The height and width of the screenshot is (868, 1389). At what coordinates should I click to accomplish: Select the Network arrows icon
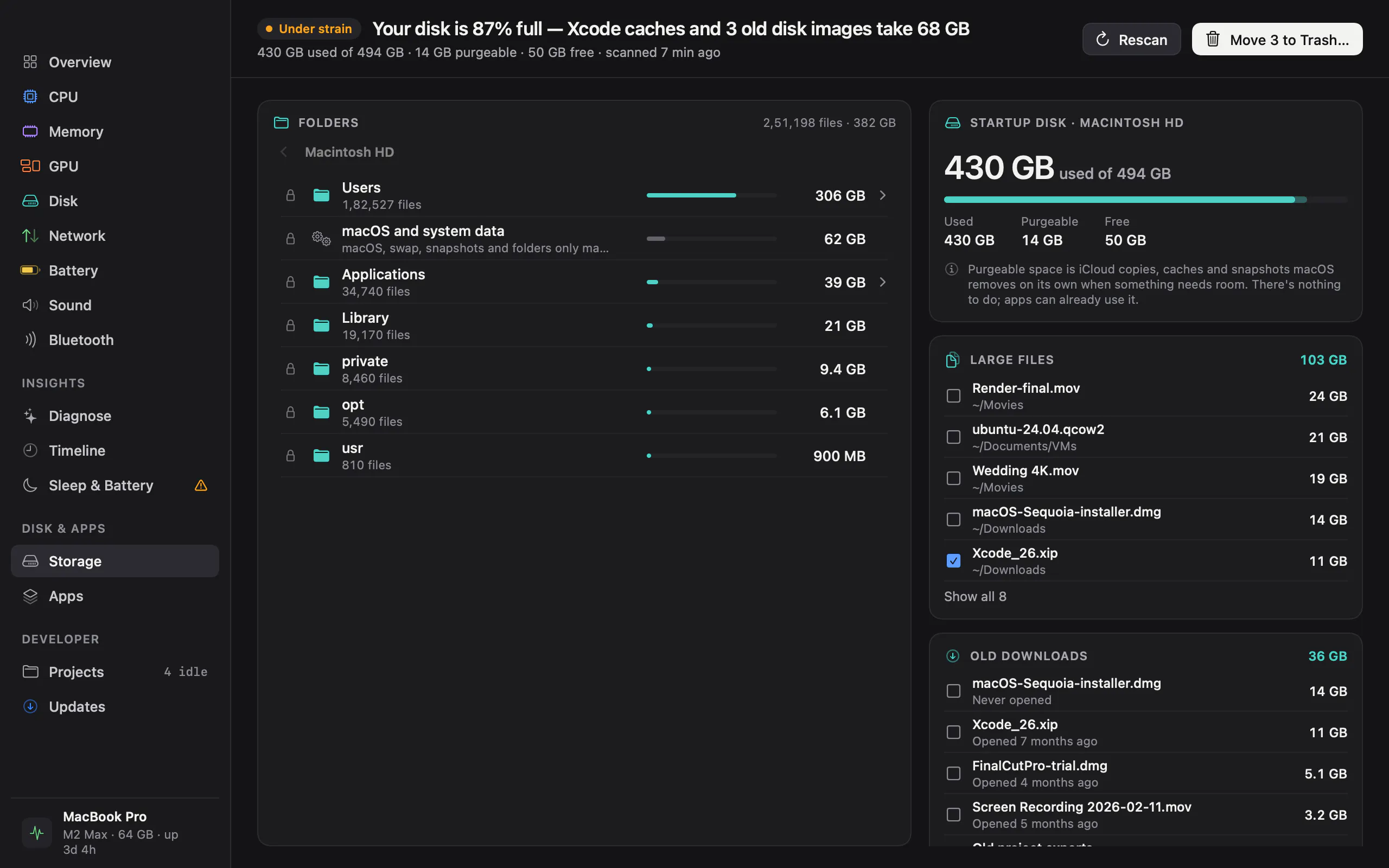30,235
